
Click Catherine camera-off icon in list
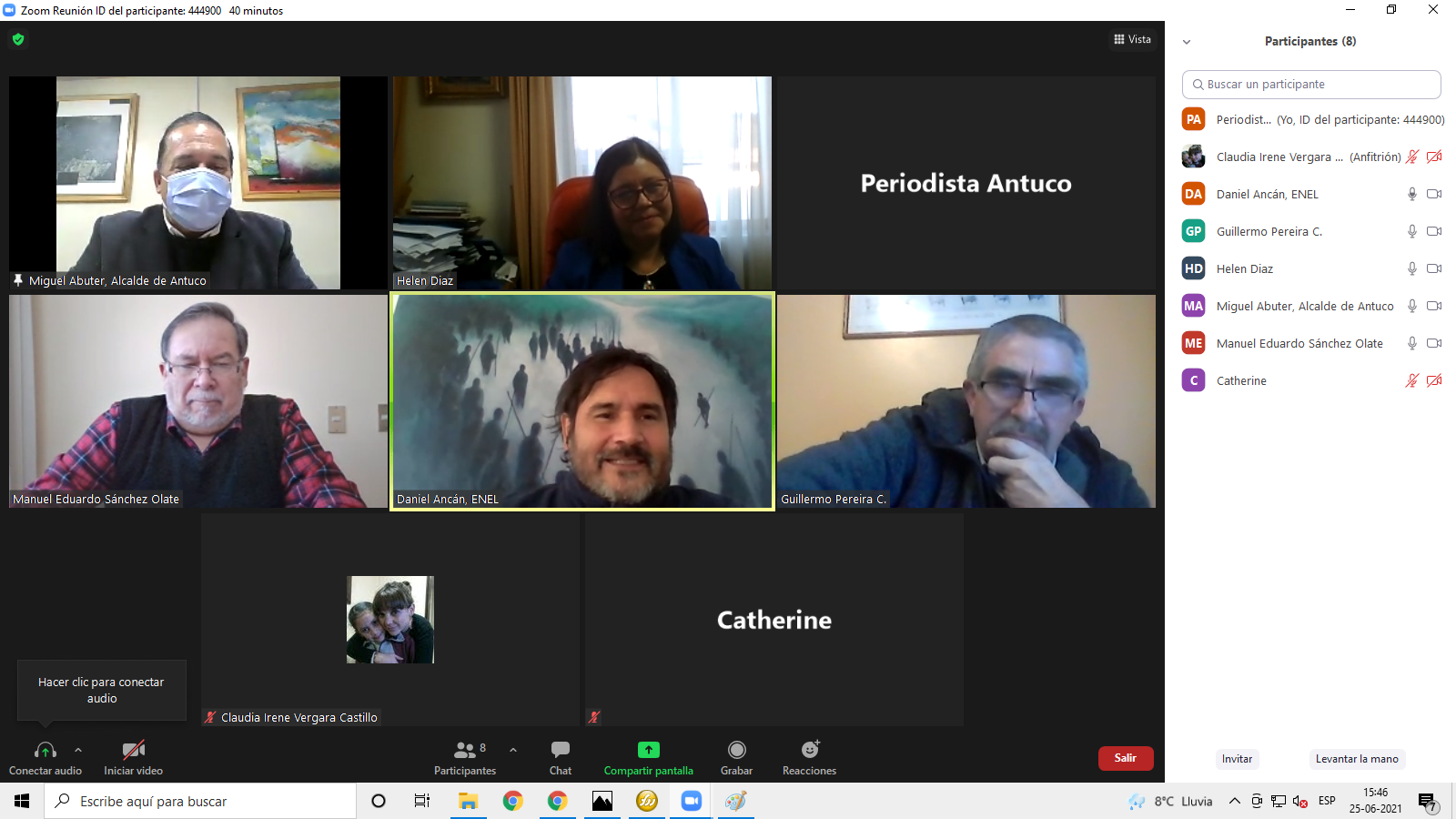tap(1434, 380)
